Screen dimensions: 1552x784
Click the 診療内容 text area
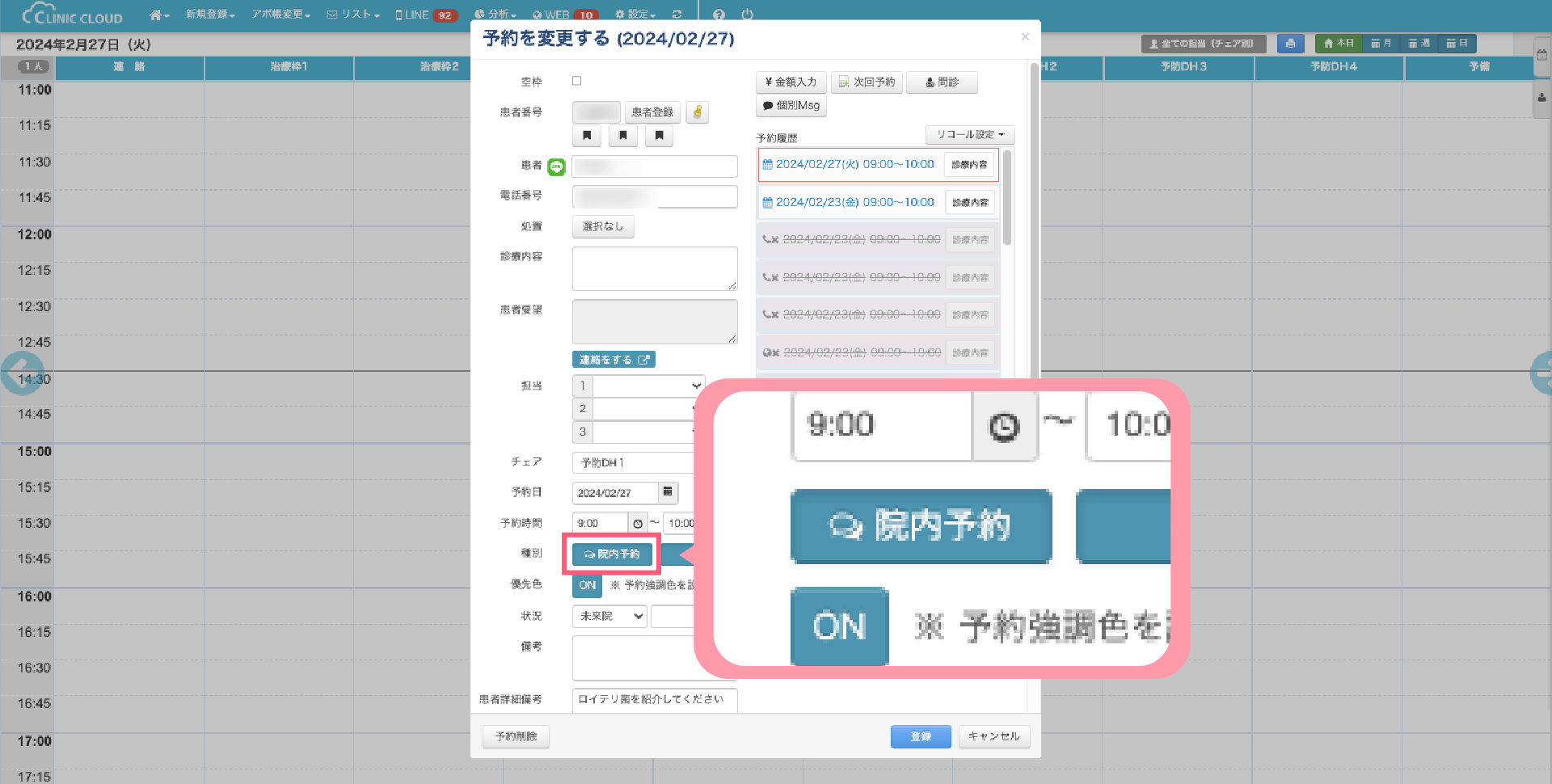(654, 268)
